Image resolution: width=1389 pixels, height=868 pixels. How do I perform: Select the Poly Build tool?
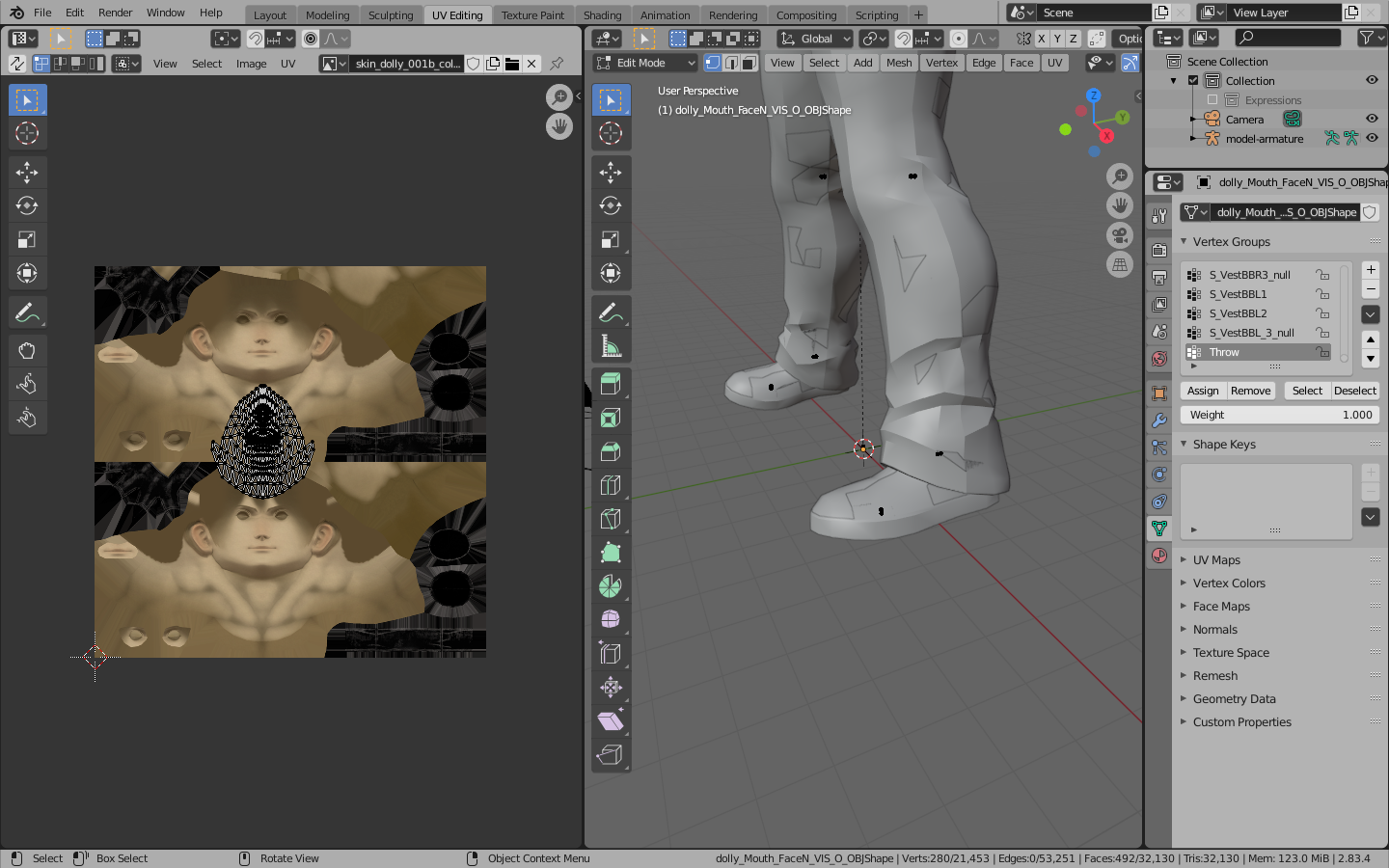[x=611, y=553]
